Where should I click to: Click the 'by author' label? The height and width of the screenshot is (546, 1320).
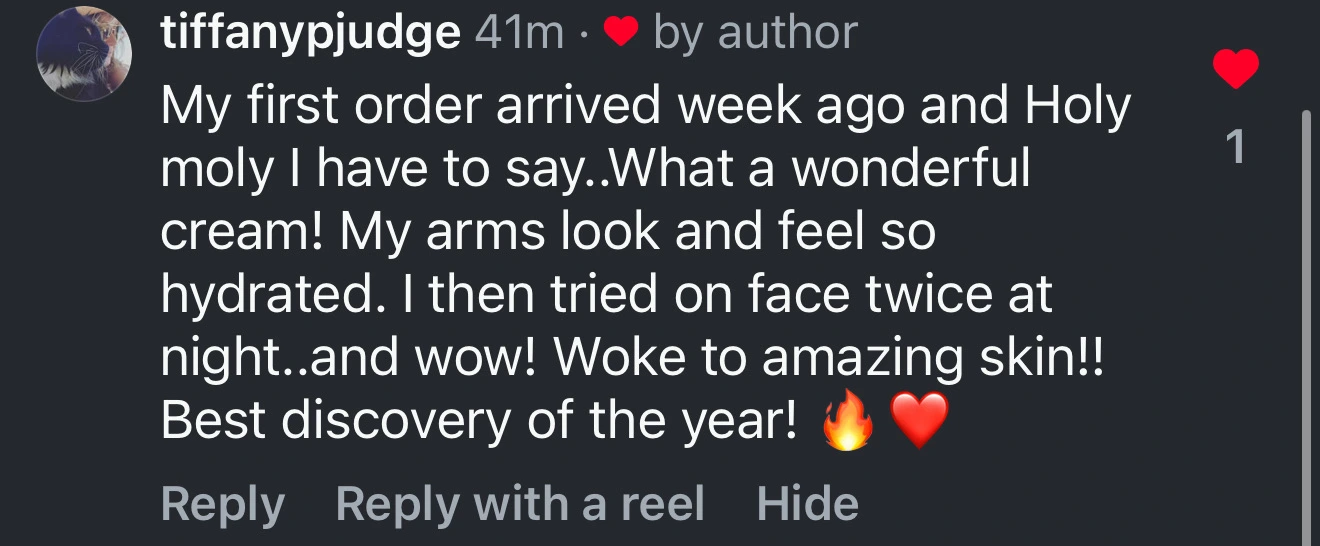click(755, 35)
